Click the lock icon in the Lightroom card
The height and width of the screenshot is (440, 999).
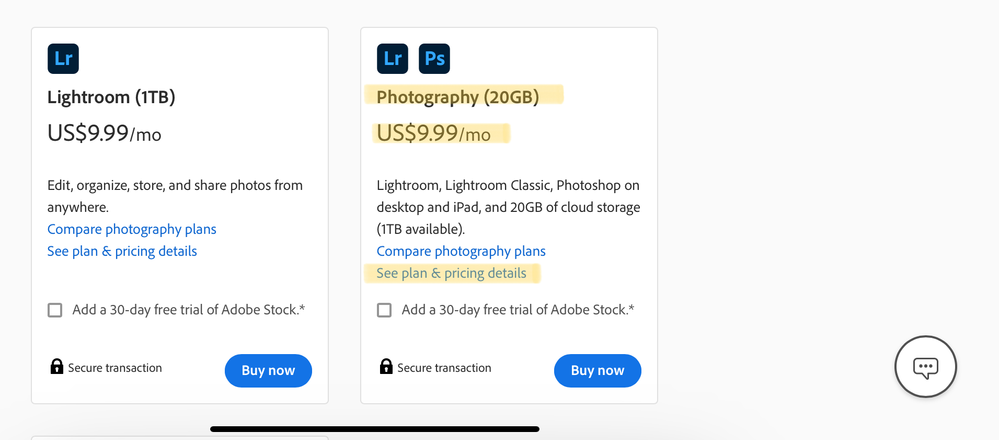[57, 367]
